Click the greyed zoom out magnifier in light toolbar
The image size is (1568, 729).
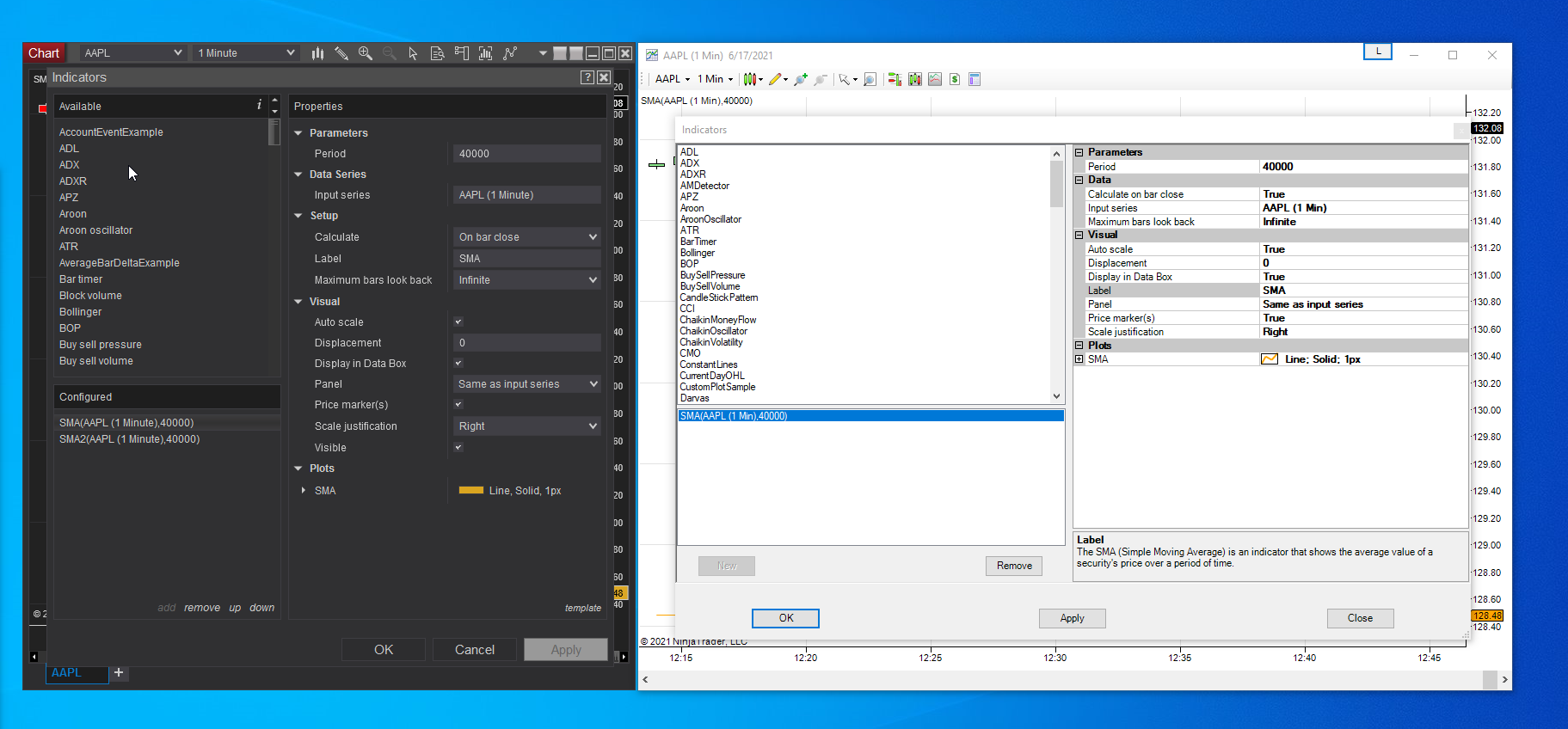[821, 79]
